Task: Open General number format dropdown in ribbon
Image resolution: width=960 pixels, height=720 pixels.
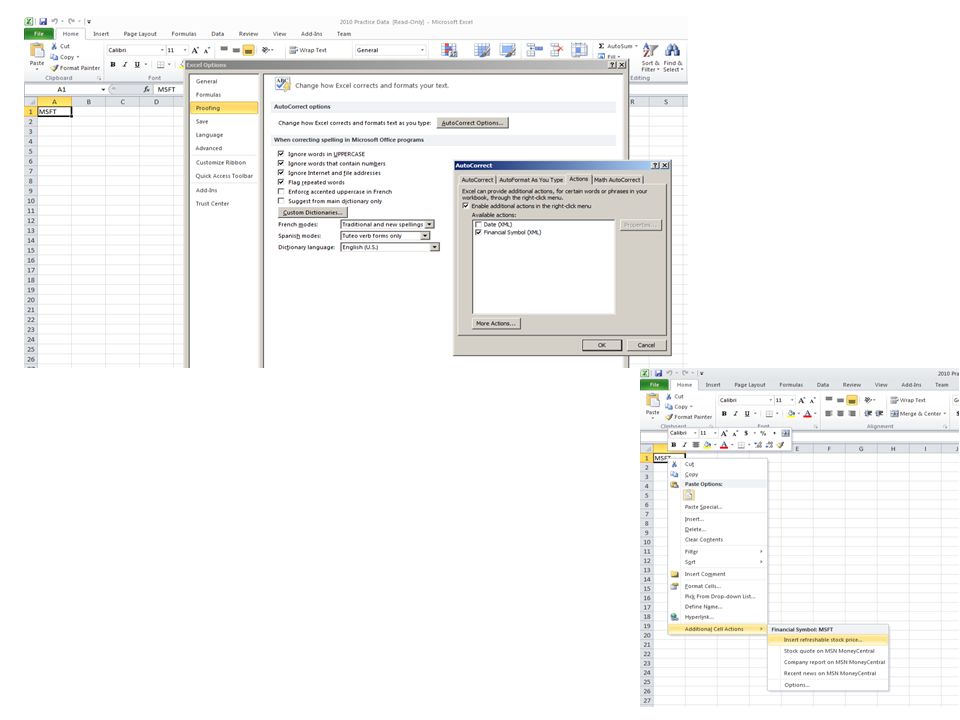Action: (x=422, y=50)
